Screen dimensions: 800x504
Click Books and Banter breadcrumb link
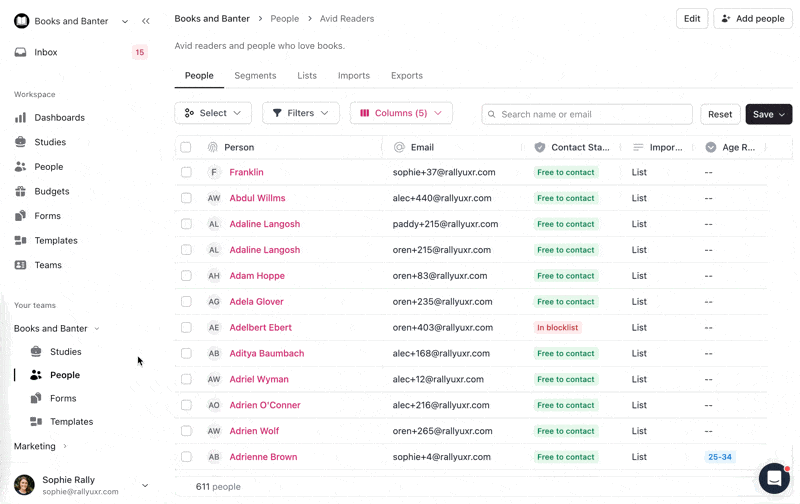coord(212,18)
